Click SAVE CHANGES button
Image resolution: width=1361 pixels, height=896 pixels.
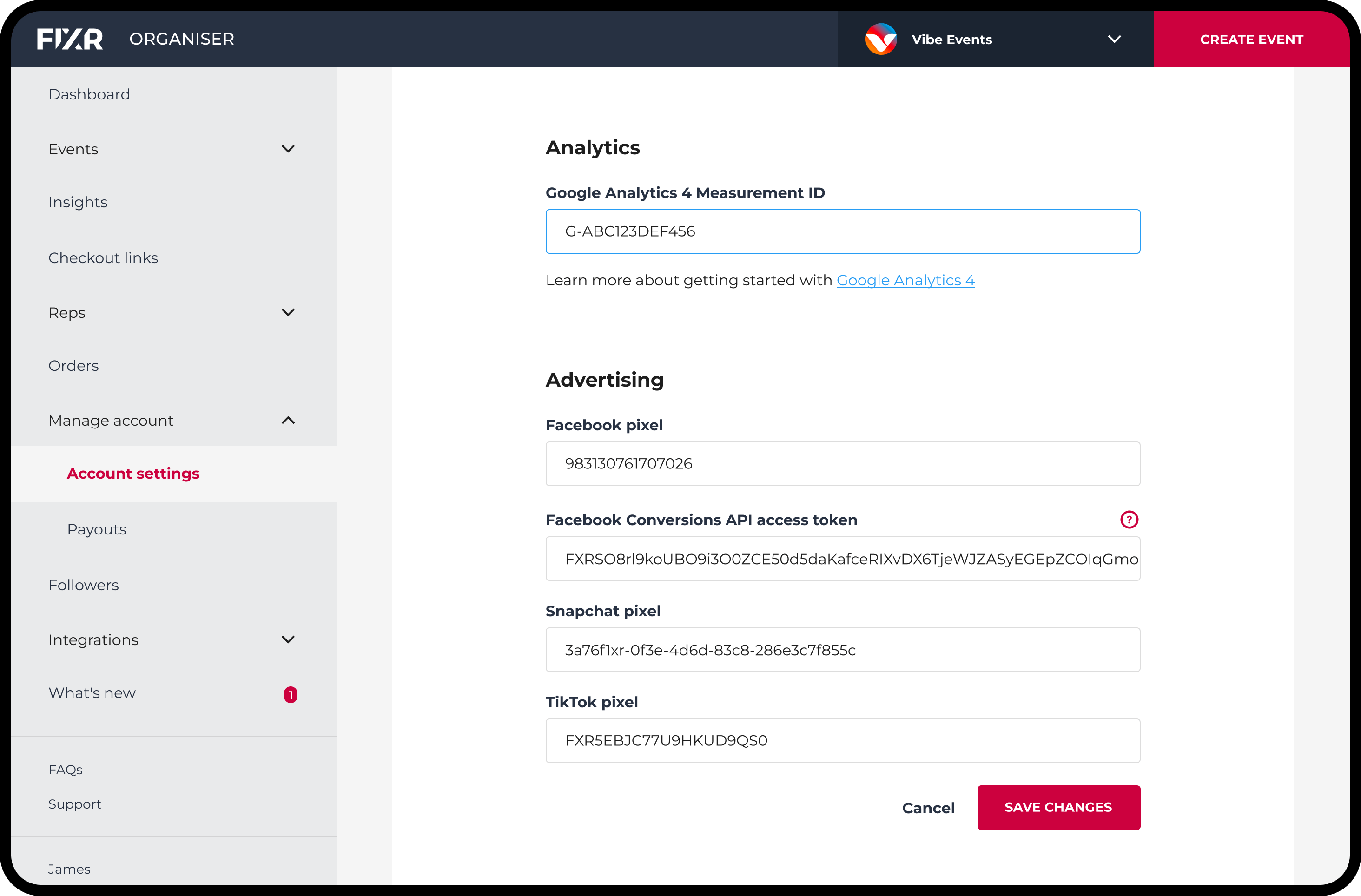click(x=1058, y=807)
